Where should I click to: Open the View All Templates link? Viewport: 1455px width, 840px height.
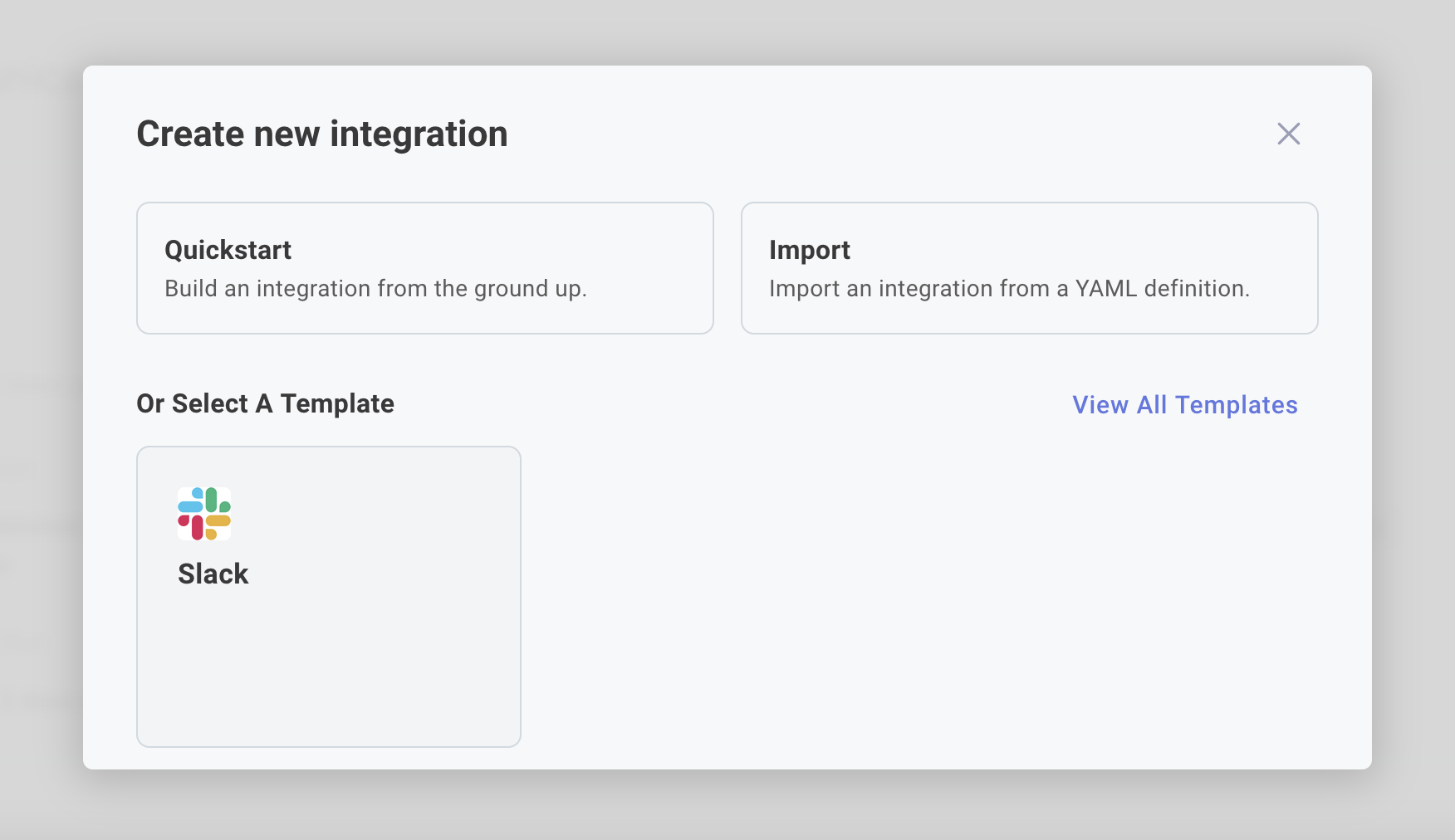pyautogui.click(x=1184, y=405)
